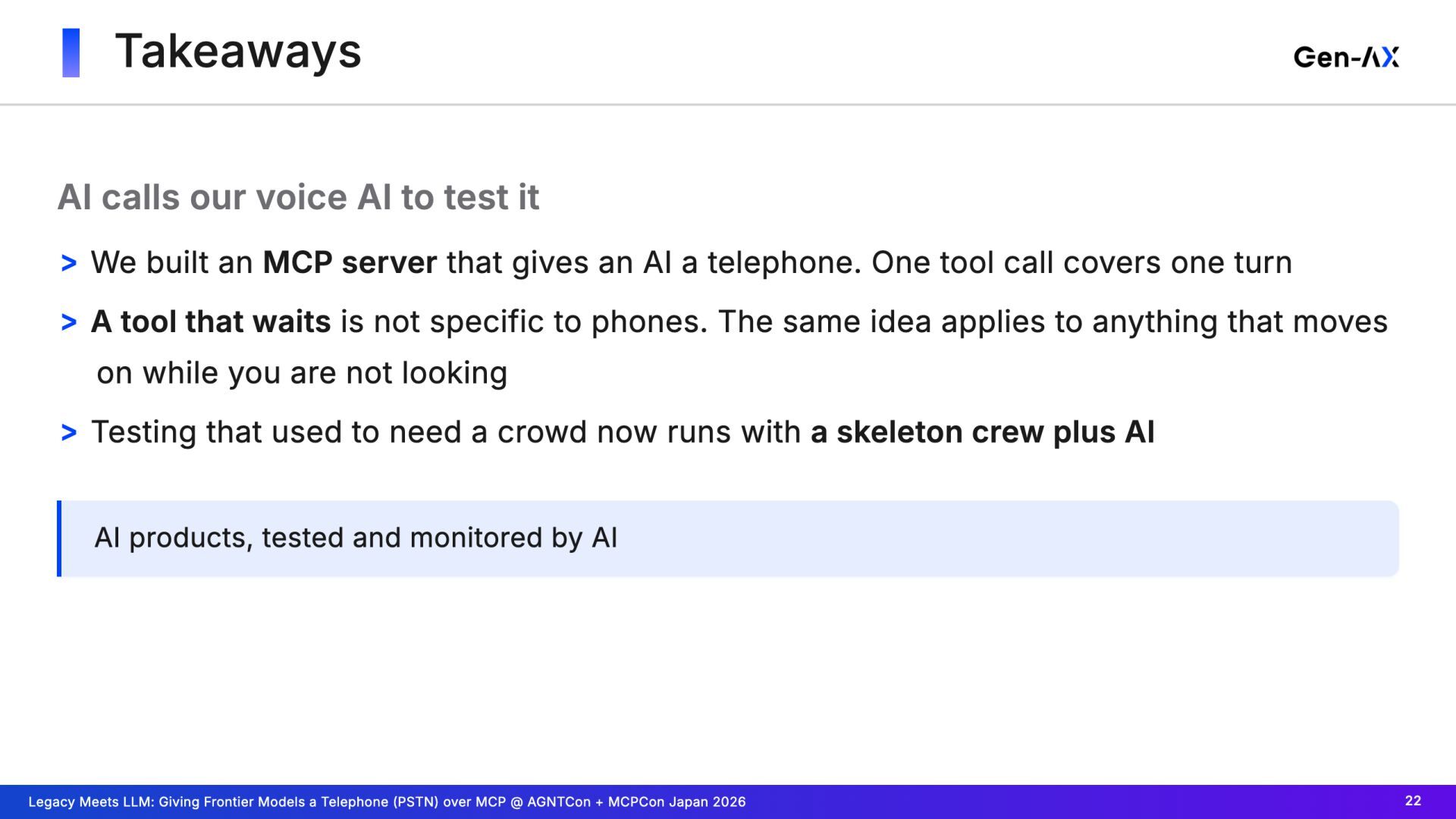This screenshot has width=1456, height=819.
Task: Click the chevron before 'A tool that waits'
Action: (x=69, y=322)
